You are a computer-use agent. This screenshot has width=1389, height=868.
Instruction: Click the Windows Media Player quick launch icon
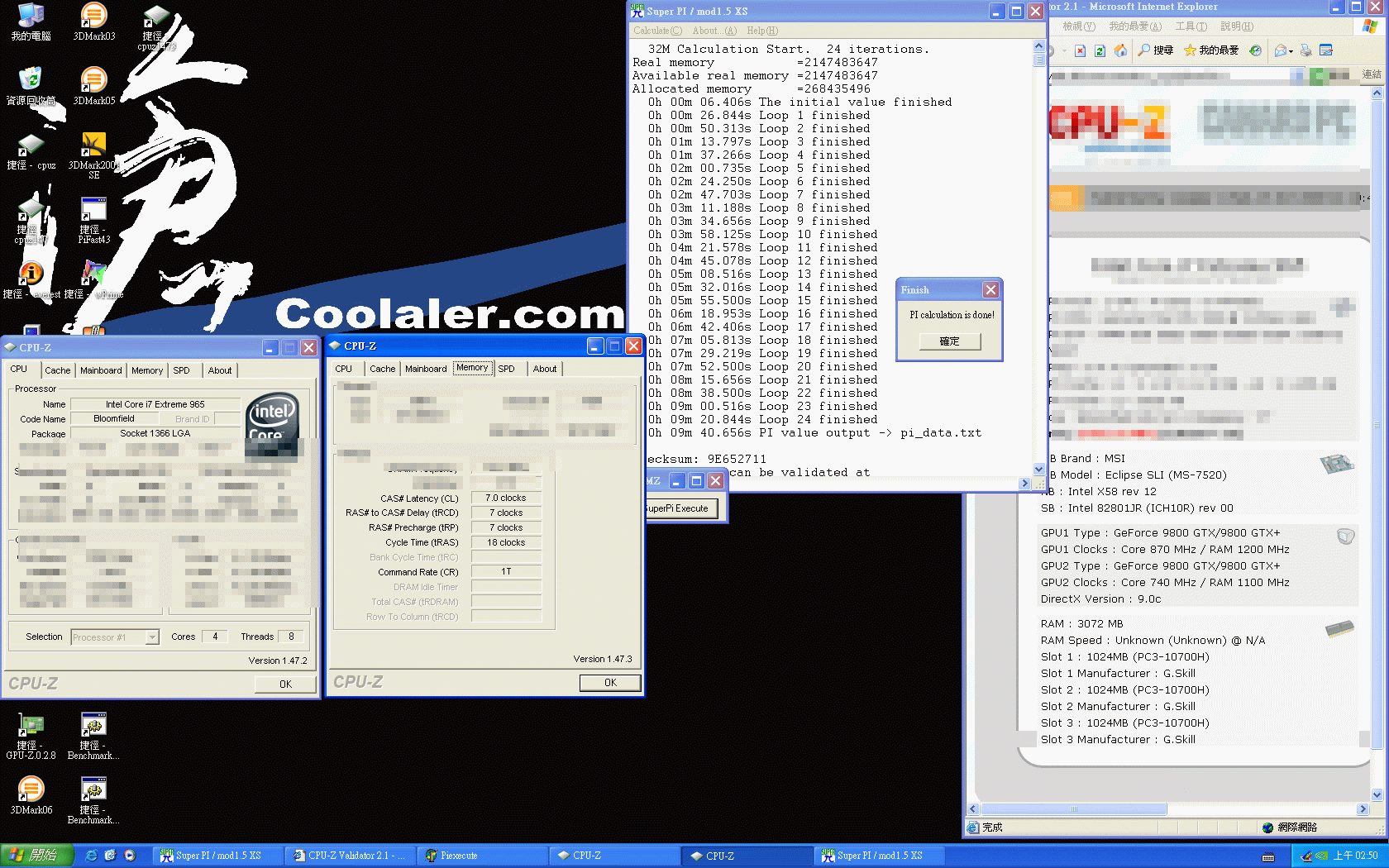(x=129, y=856)
